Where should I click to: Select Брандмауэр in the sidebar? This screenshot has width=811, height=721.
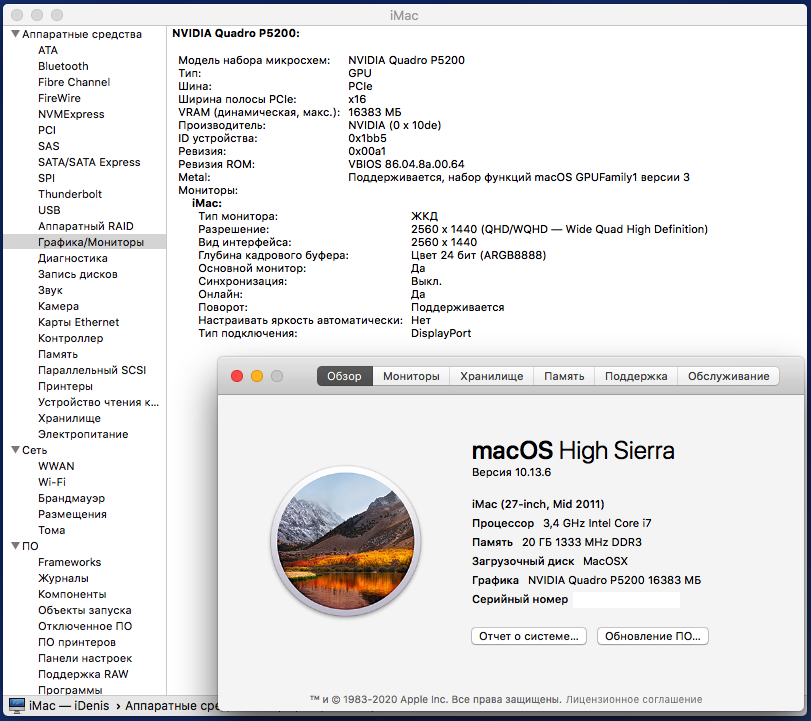pos(71,498)
